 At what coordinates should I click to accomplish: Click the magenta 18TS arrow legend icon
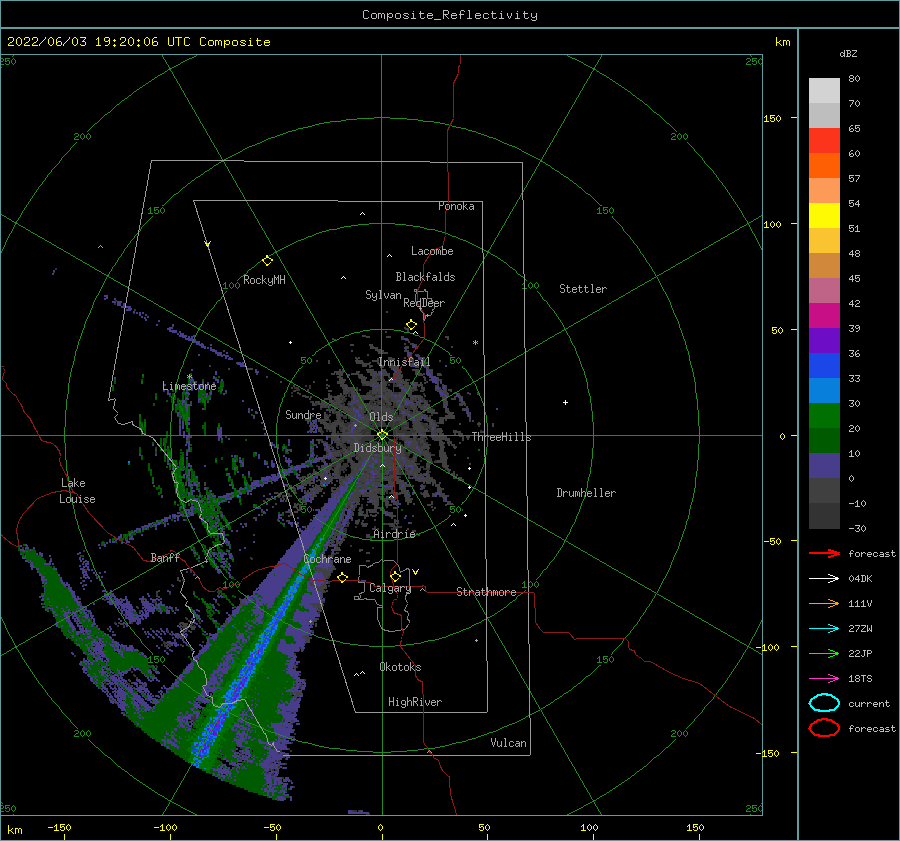824,679
